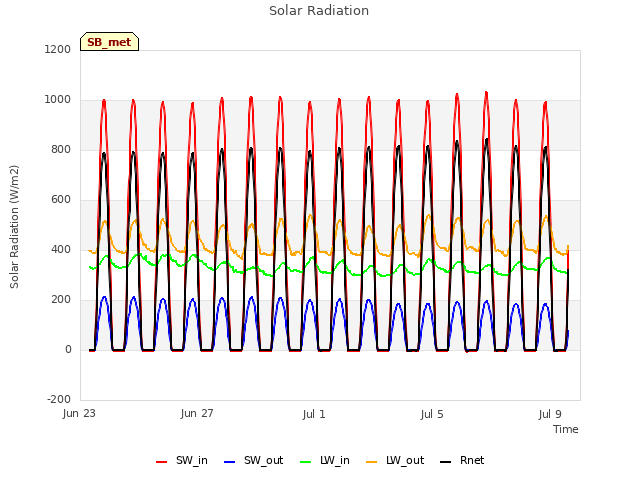Click the 0 y-axis tick label
Viewport: 640px width, 480px height.
pos(68,349)
